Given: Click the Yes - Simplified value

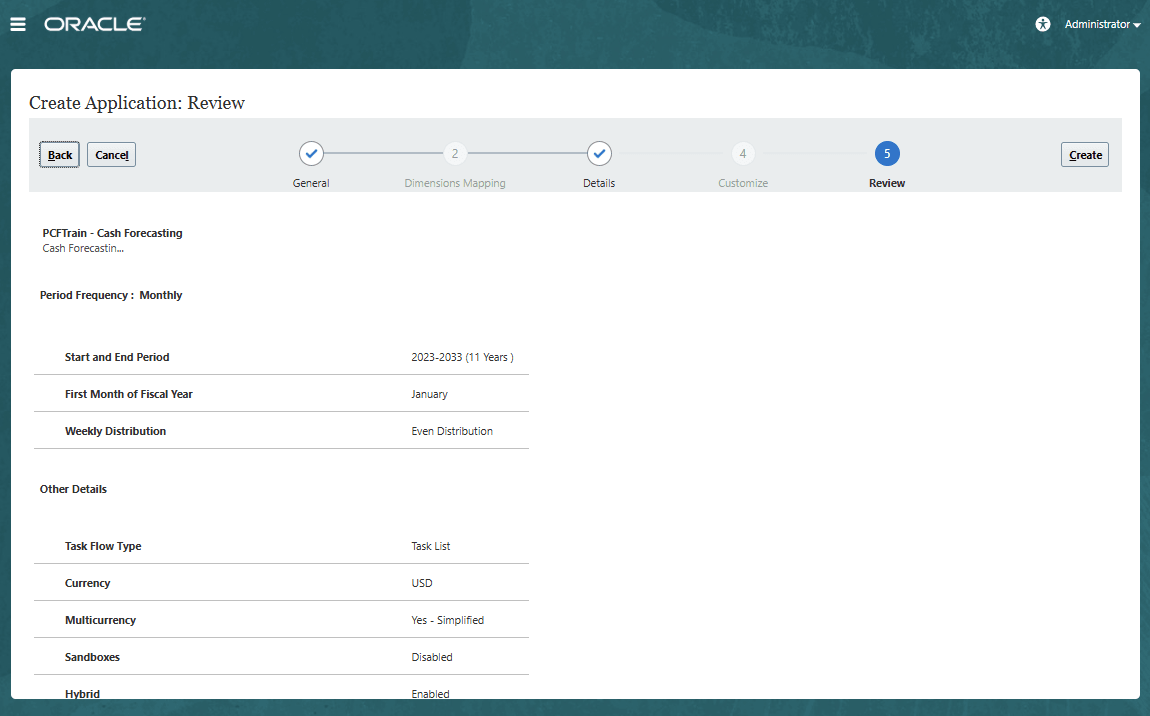Looking at the screenshot, I should point(447,620).
